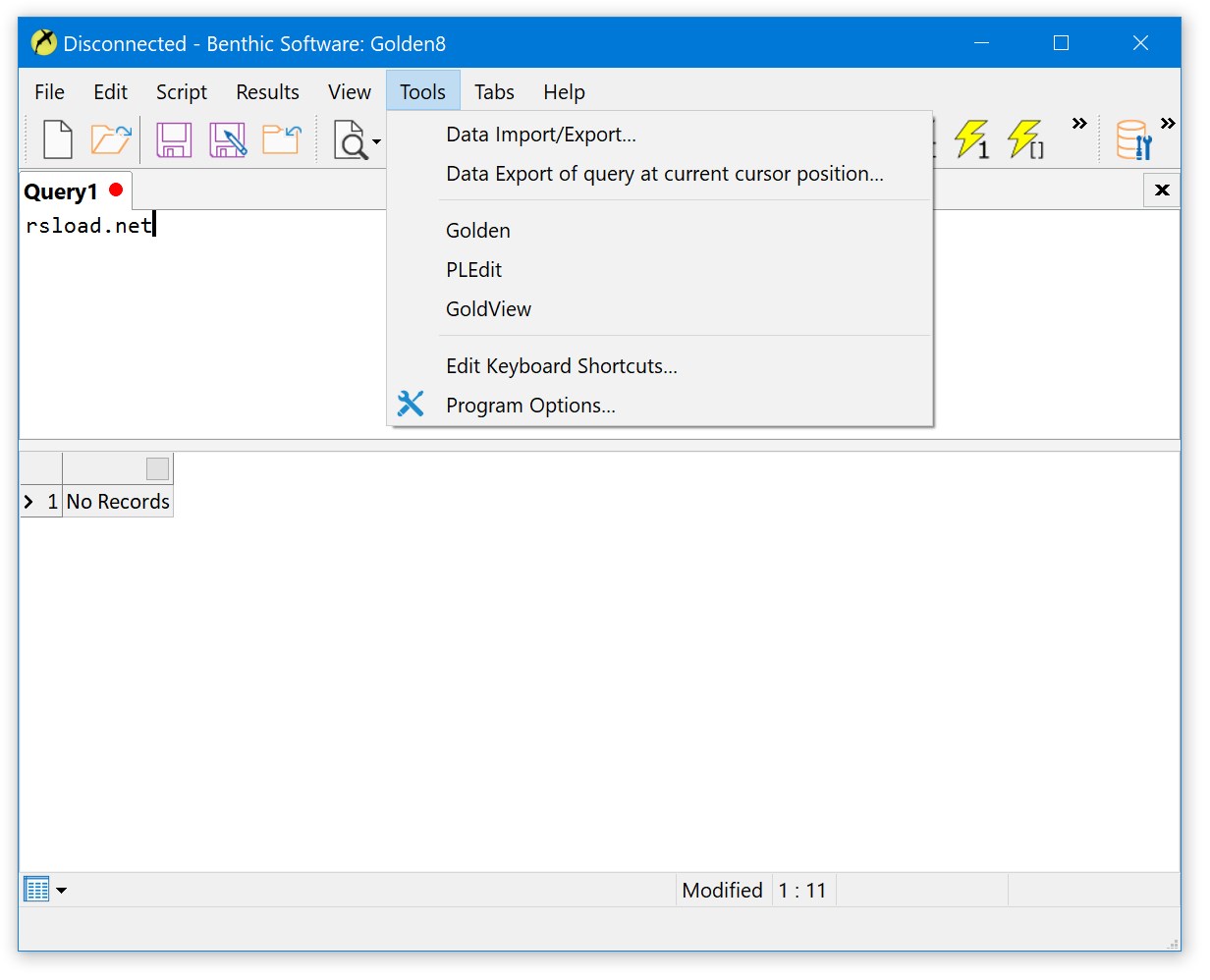The height and width of the screenshot is (980, 1210).
Task: Expand the find magnifier dropdown arrow
Action: click(376, 143)
